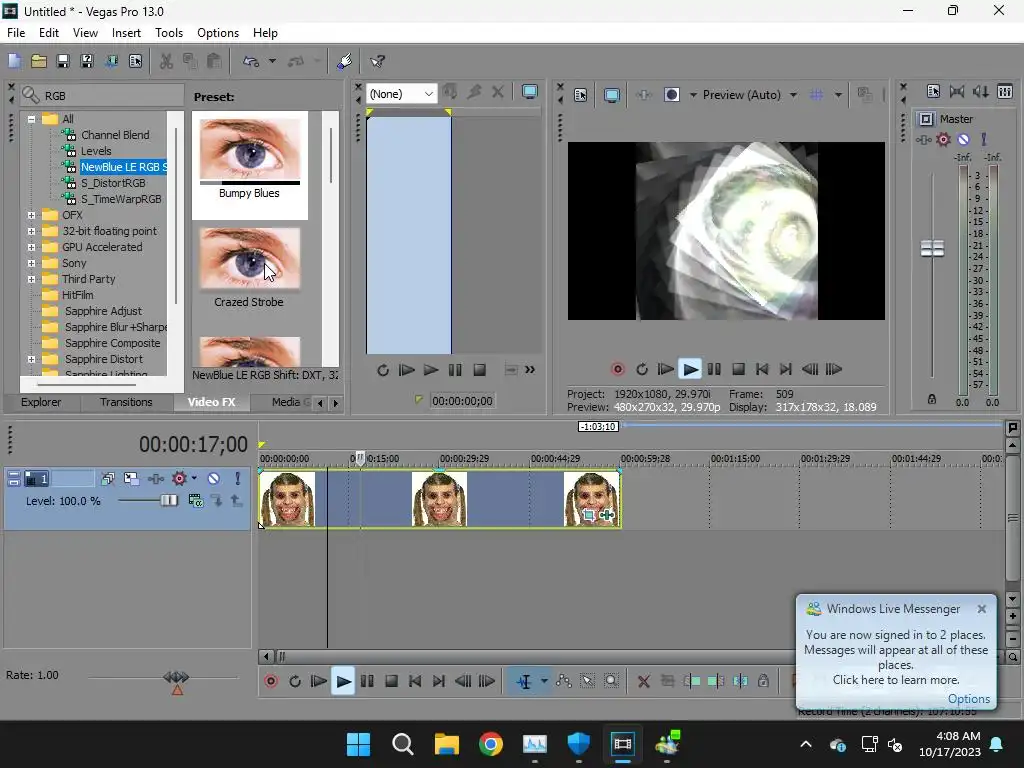The height and width of the screenshot is (768, 1024).
Task: Click the event pan/crop icon on the clip
Action: pyautogui.click(x=588, y=515)
